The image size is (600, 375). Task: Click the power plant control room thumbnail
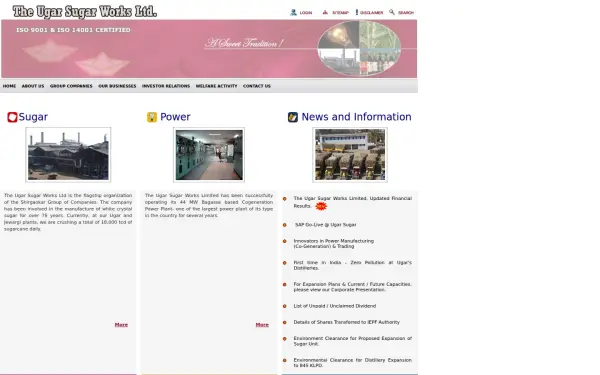pyautogui.click(x=209, y=155)
